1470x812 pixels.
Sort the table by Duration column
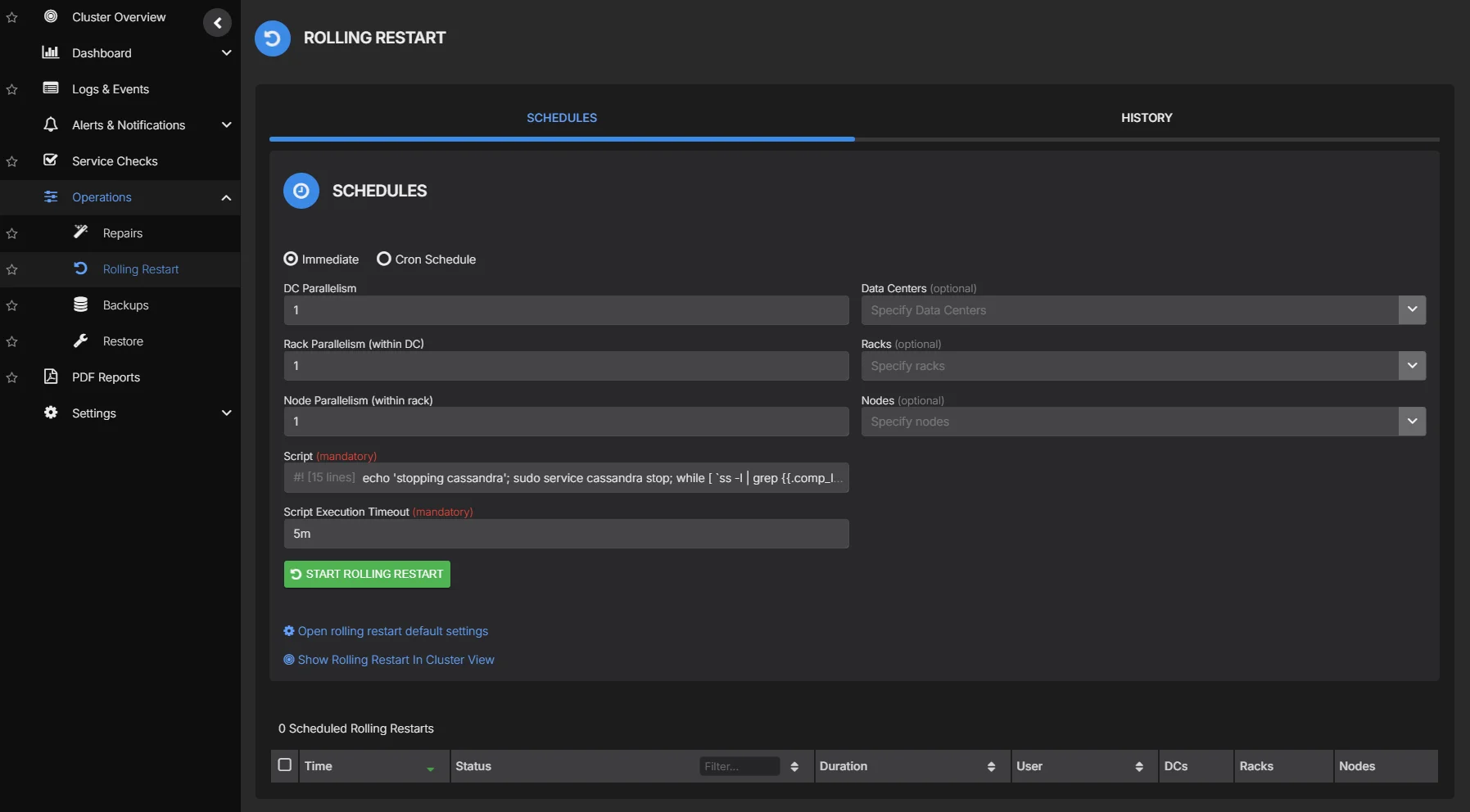tap(991, 766)
